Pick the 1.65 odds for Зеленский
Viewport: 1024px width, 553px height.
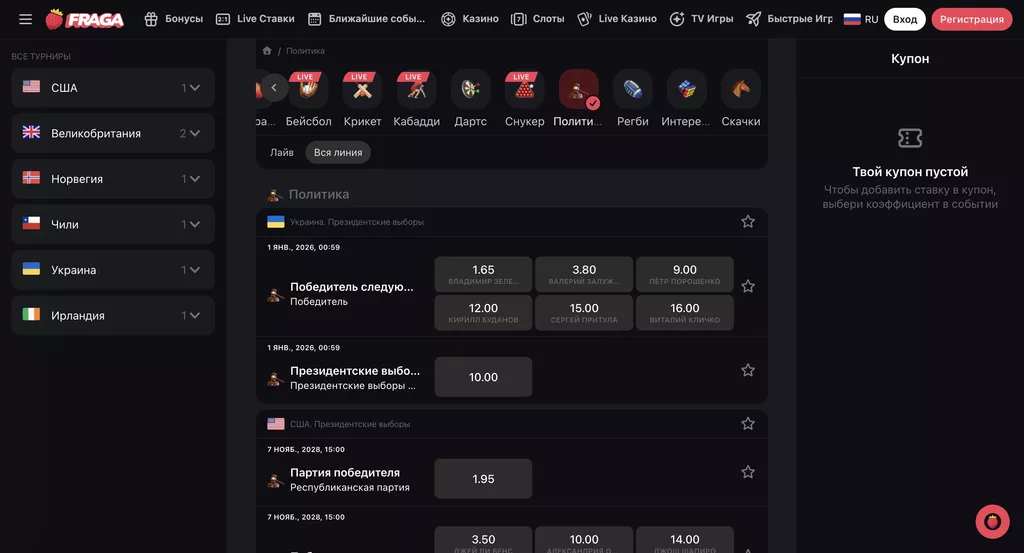click(483, 274)
